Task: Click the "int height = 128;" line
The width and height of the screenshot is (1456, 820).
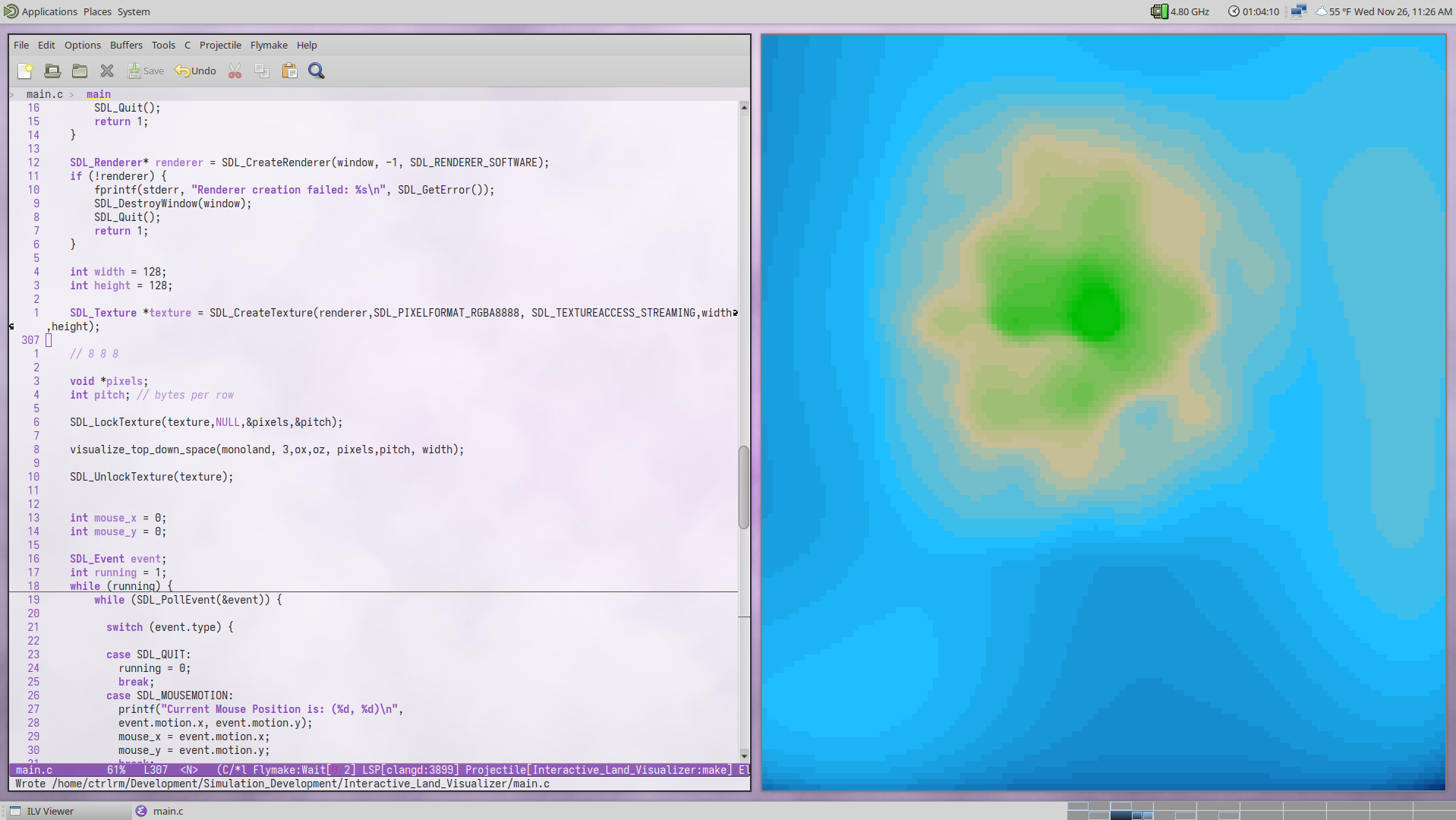Action: [x=121, y=285]
